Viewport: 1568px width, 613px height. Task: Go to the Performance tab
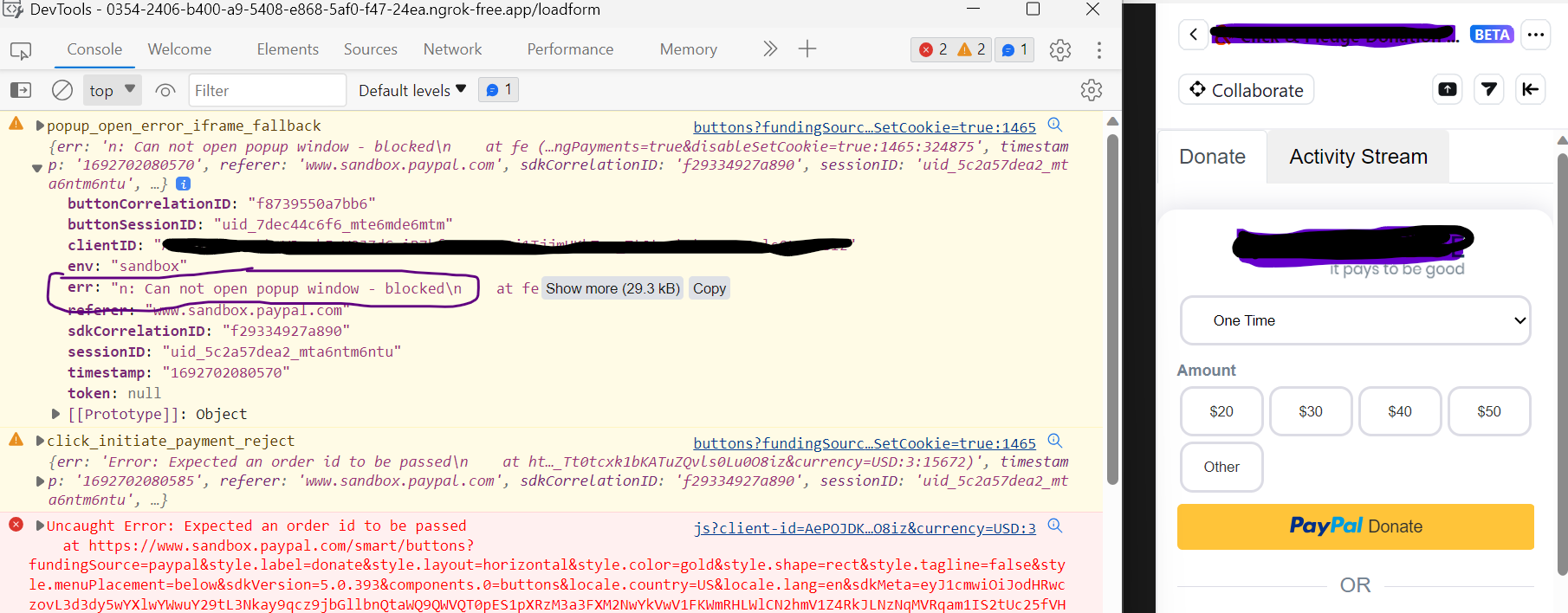[570, 49]
